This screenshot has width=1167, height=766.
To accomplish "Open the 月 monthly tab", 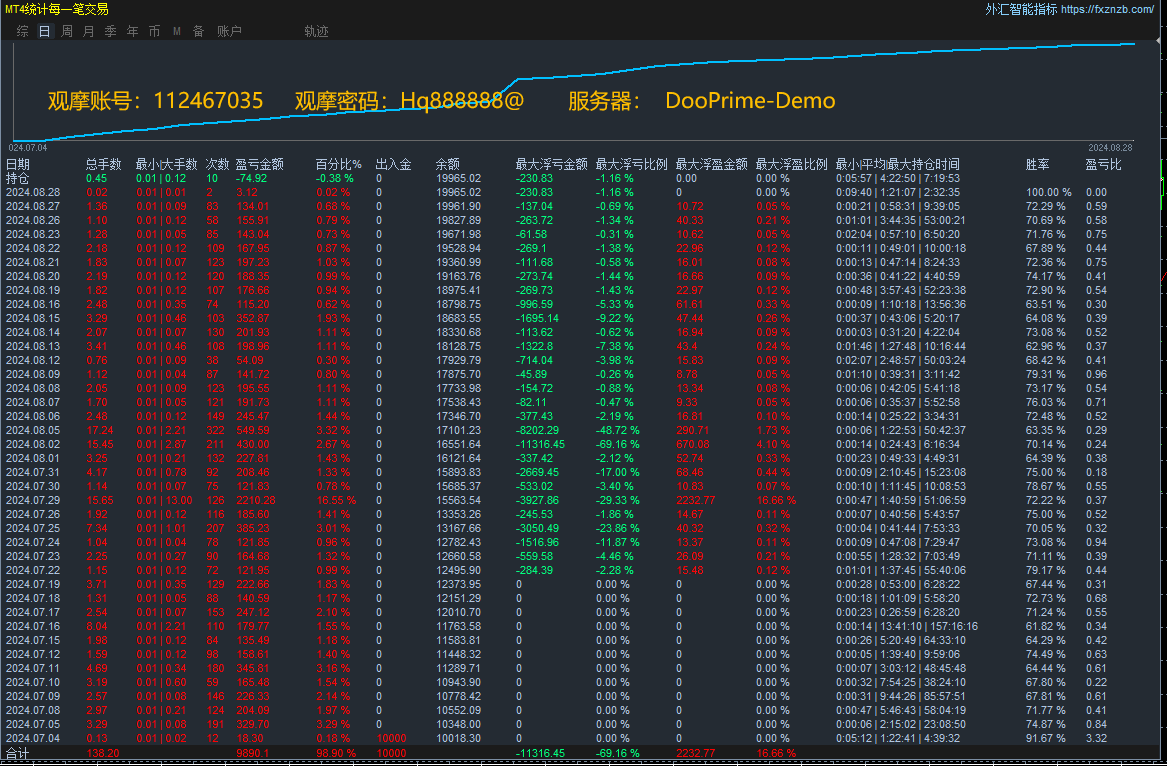I will [x=89, y=31].
